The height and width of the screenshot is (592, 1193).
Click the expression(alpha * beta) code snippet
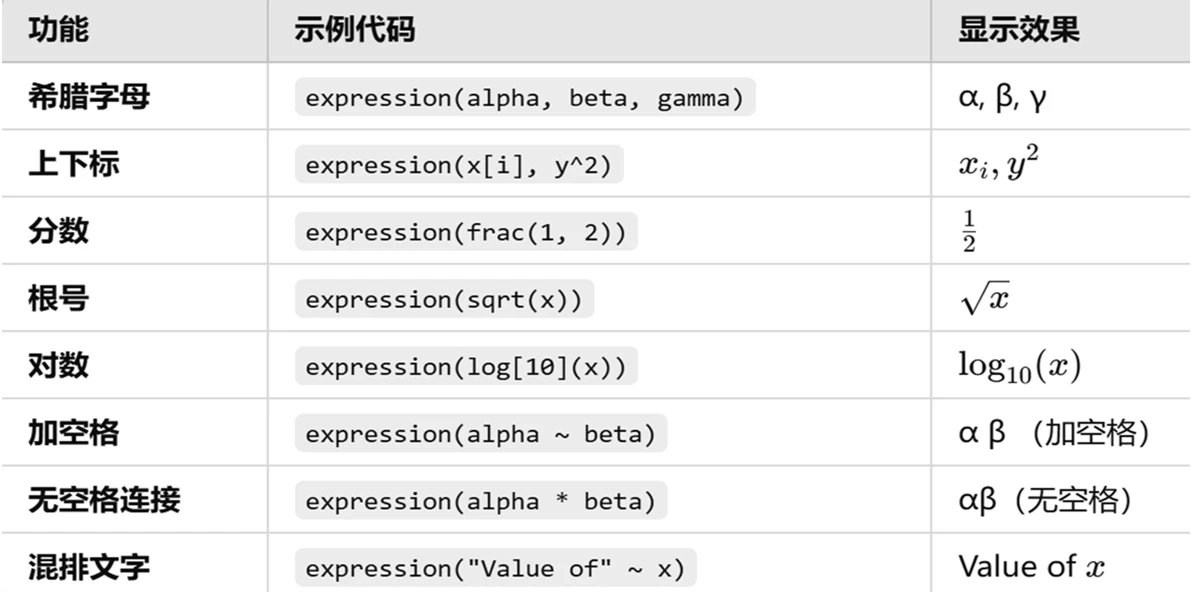tap(480, 501)
